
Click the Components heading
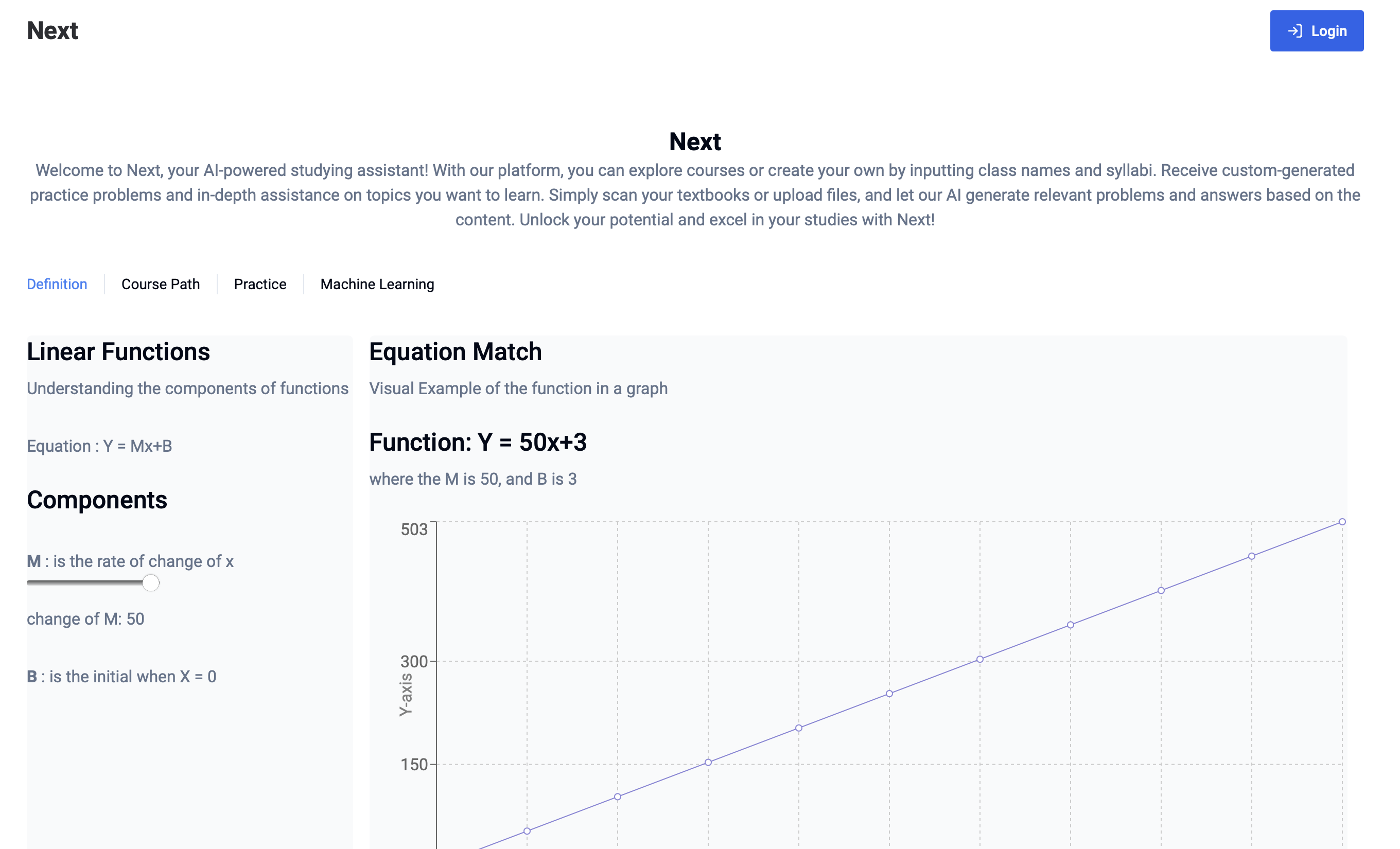pos(97,500)
